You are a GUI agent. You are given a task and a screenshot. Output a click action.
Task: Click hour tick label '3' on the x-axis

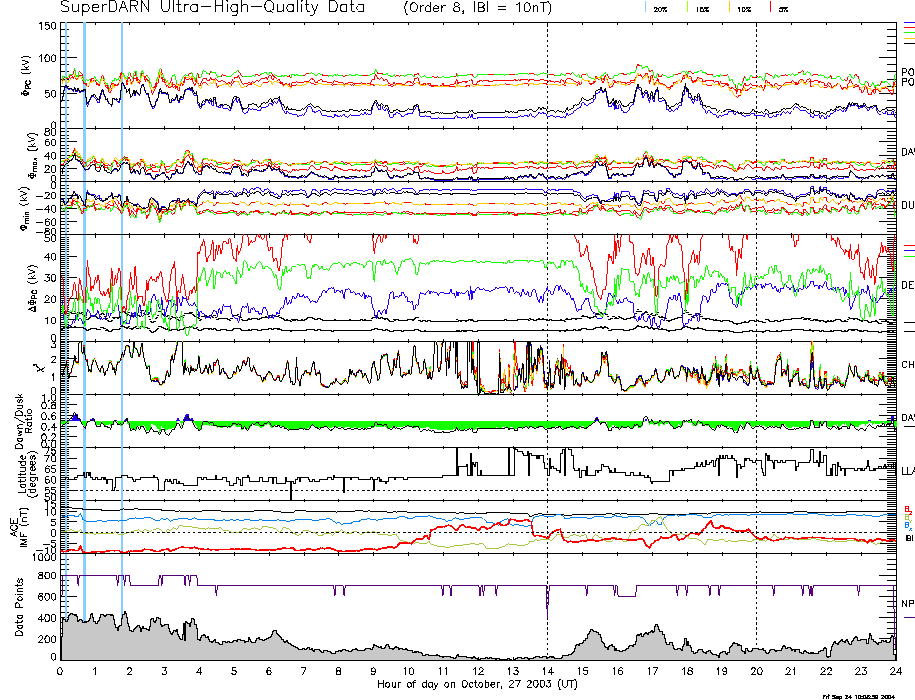(x=165, y=671)
